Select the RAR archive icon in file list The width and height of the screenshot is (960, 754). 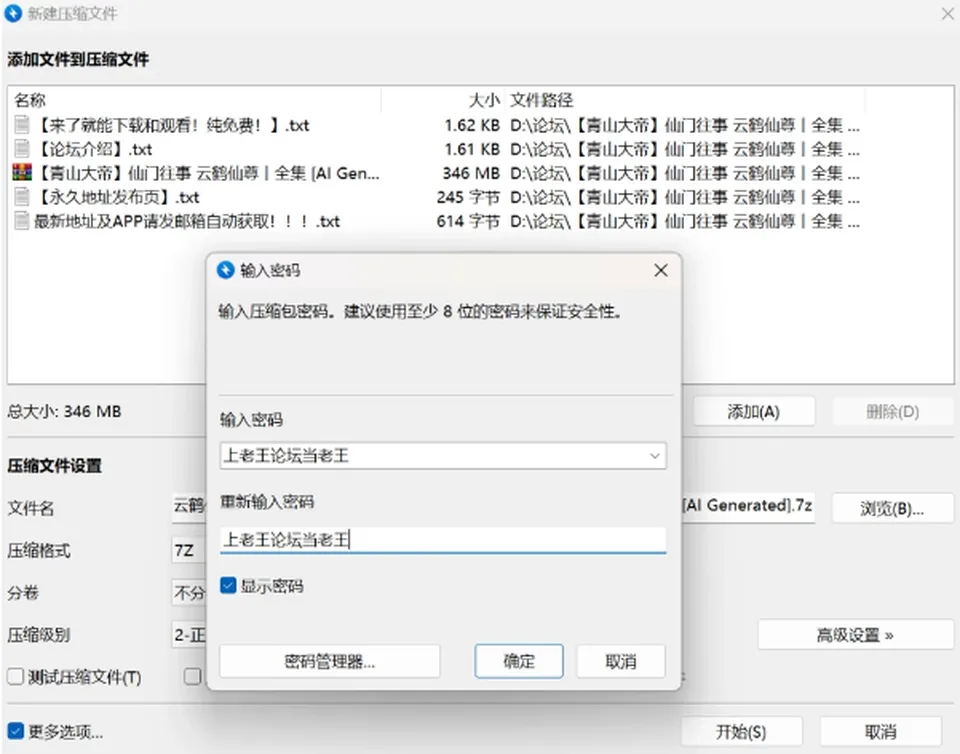pyautogui.click(x=21, y=173)
